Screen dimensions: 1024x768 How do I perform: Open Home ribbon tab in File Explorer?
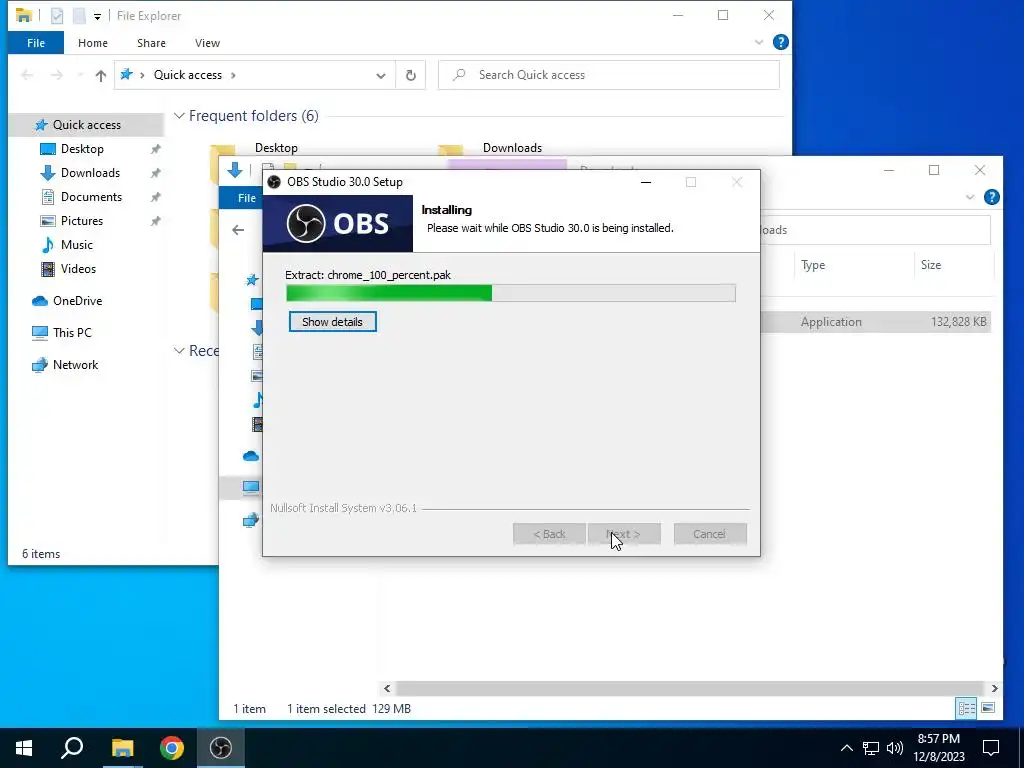93,43
